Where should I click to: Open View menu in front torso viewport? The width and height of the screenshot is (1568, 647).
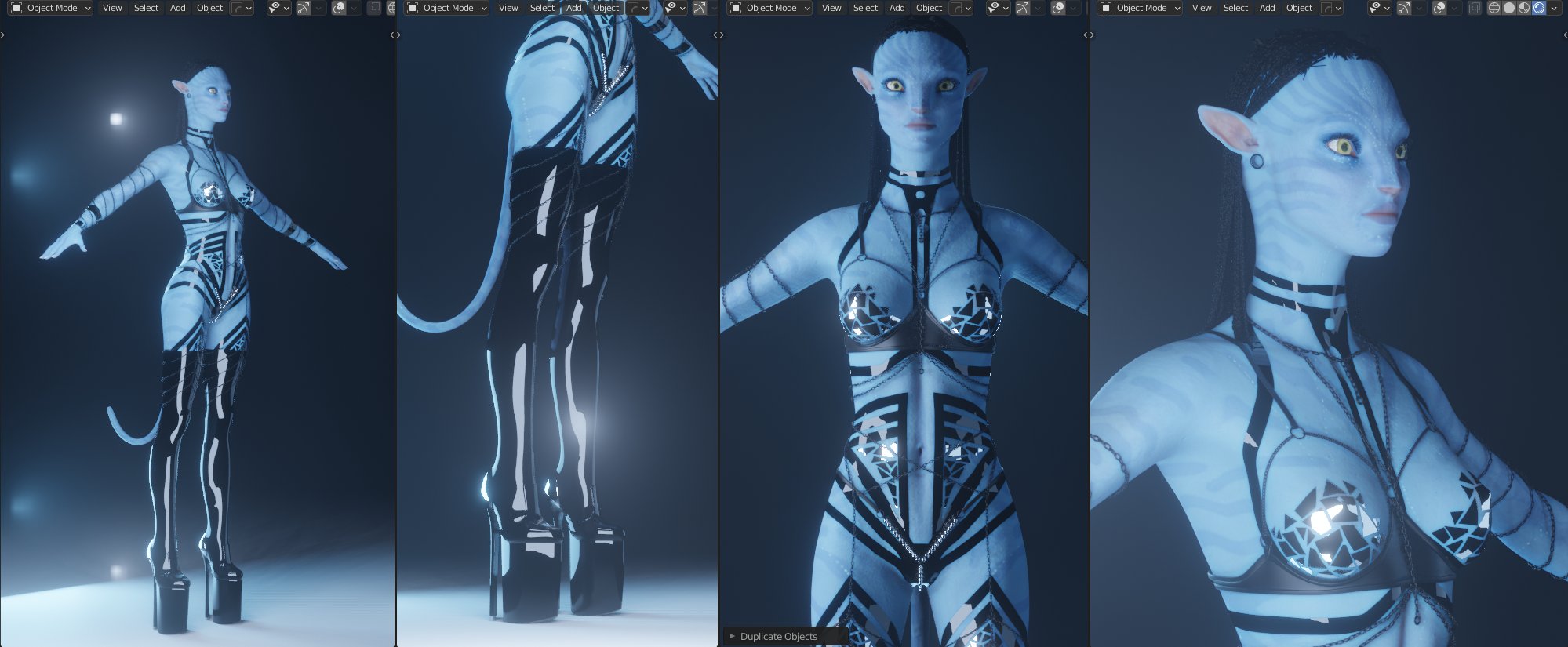[831, 8]
